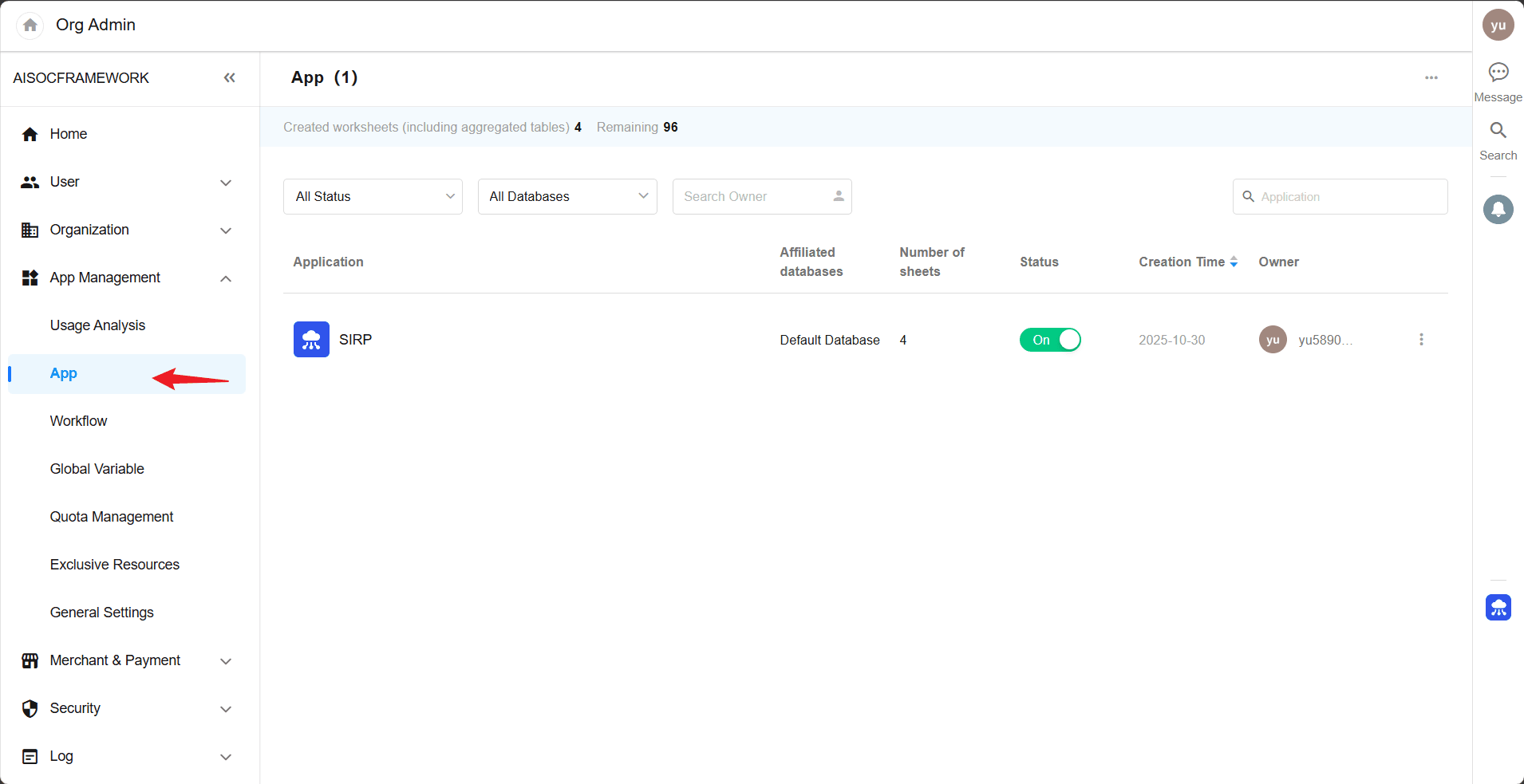The height and width of the screenshot is (784, 1524).
Task: Open the All Status dropdown
Action: tap(373, 197)
